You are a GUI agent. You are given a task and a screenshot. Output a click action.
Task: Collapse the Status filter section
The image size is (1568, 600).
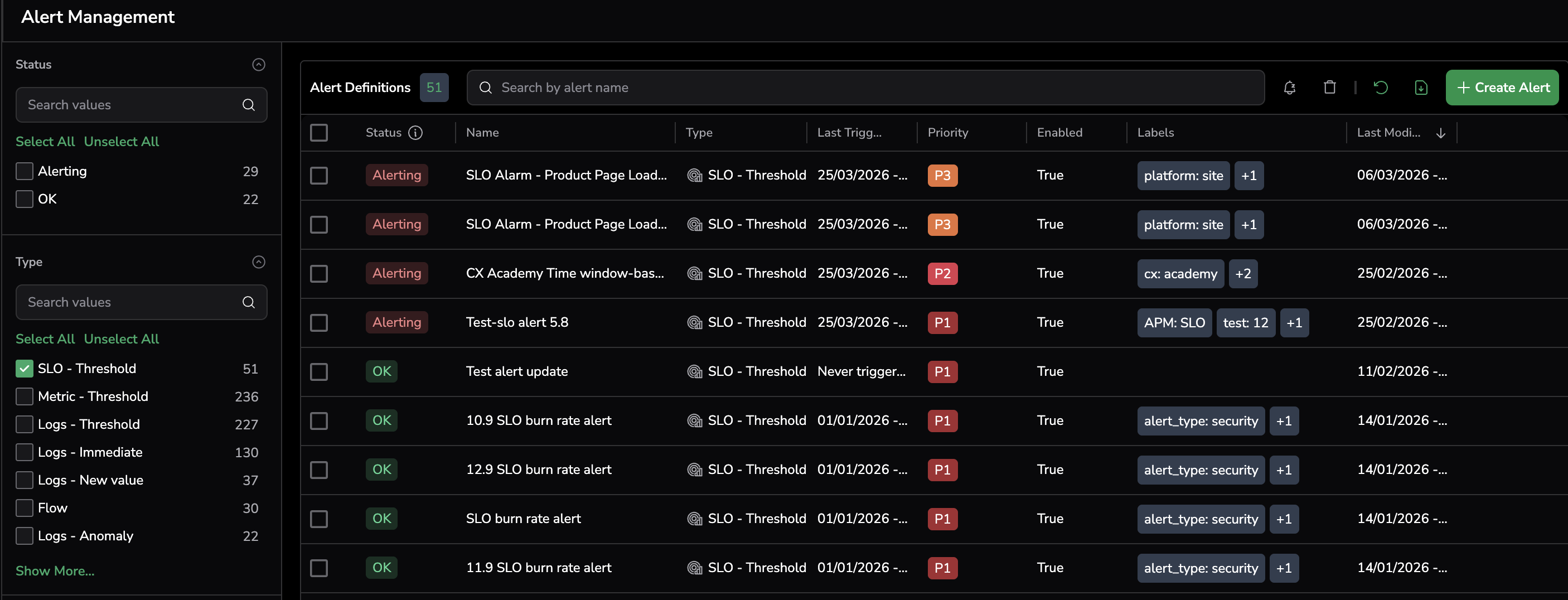(259, 65)
